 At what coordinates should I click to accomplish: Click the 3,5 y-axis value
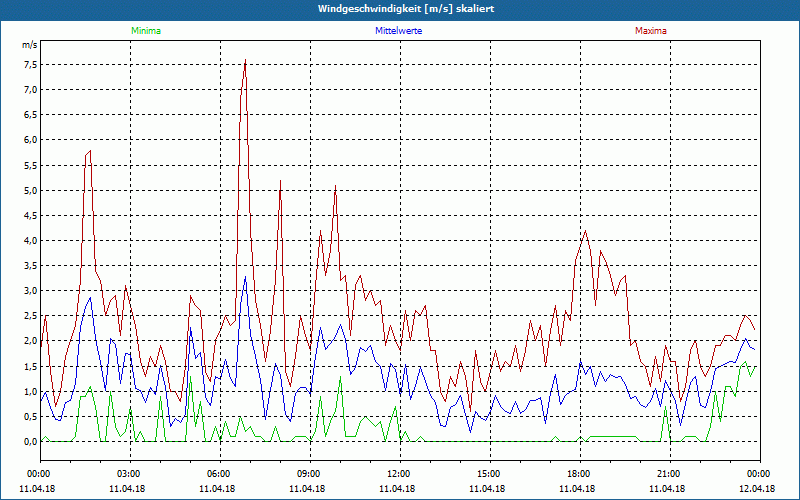click(31, 266)
